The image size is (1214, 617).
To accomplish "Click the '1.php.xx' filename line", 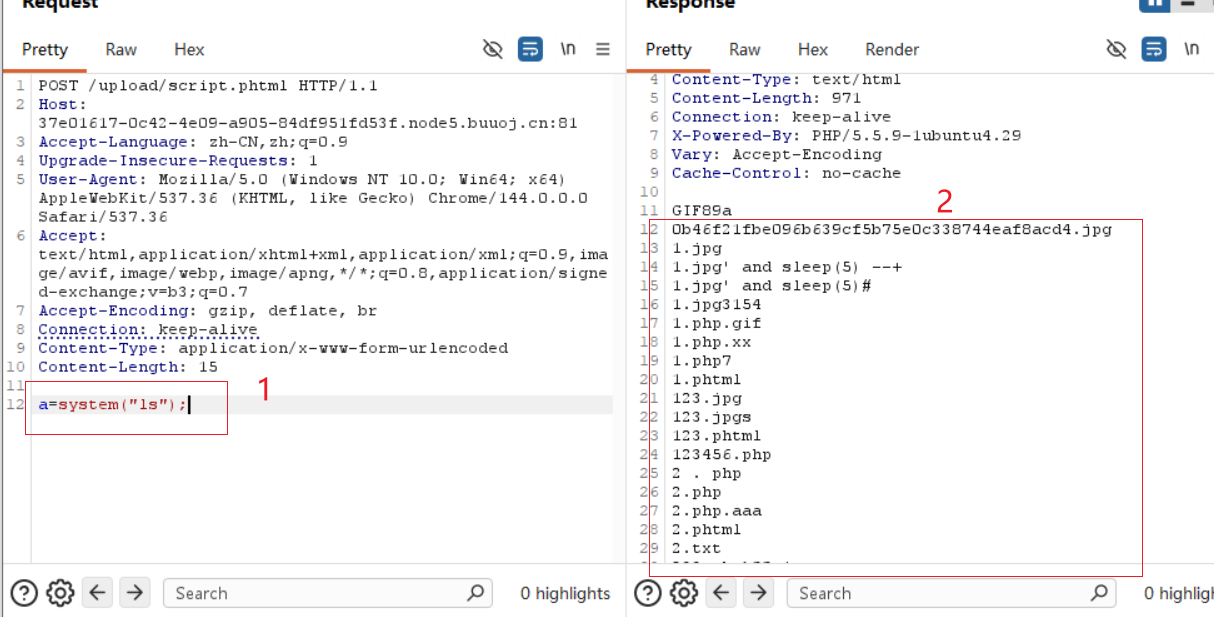I will 711,342.
